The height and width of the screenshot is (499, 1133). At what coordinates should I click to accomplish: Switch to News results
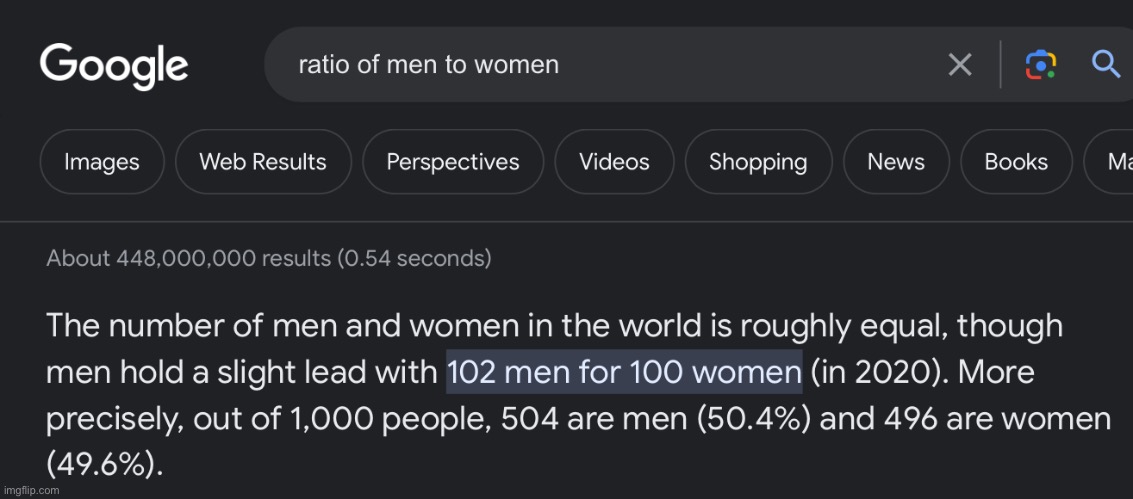896,162
